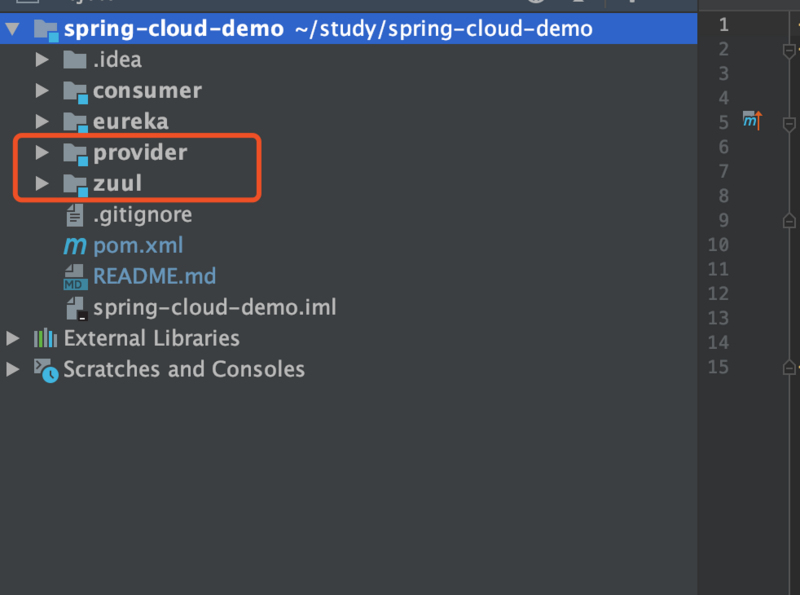This screenshot has height=595, width=800.
Task: Click the spring-cloud-demo.iml module file icon
Action: pos(74,307)
